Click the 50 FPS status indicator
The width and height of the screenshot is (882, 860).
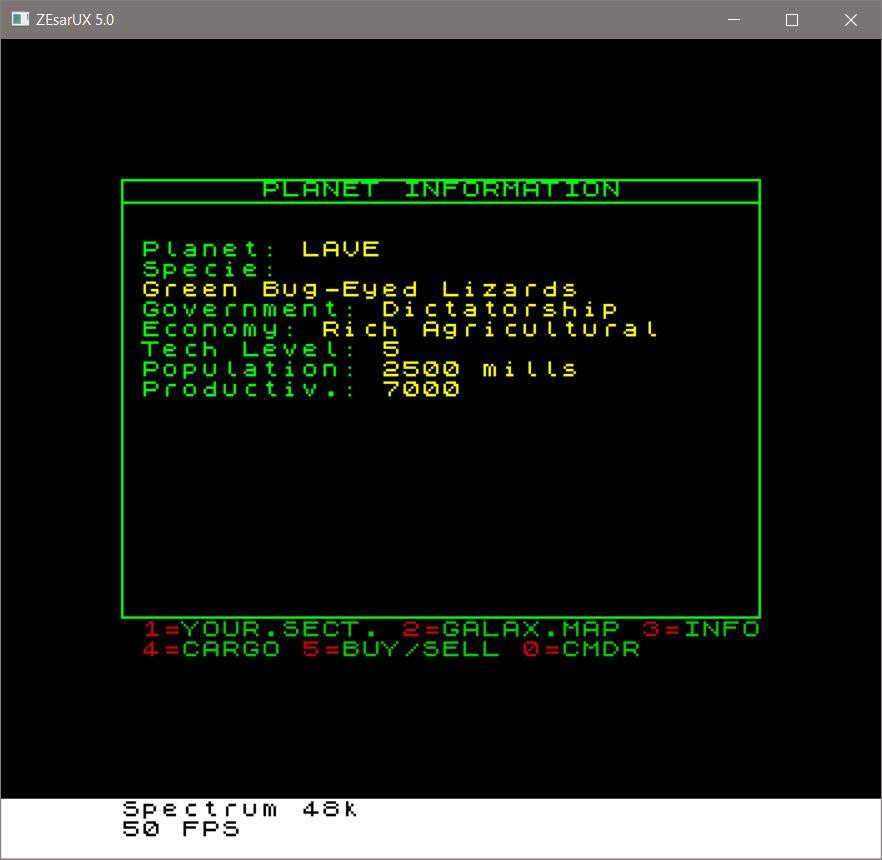tap(181, 829)
